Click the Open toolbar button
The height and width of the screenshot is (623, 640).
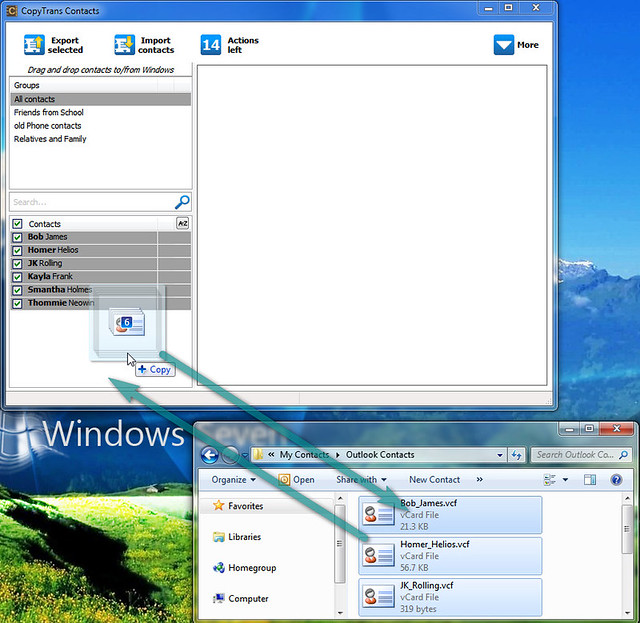click(x=296, y=480)
